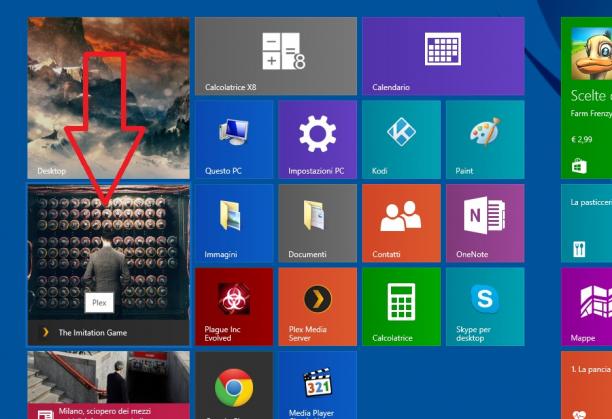The height and width of the screenshot is (419, 612).
Task: Open Impostazioni PC gear tile
Action: coord(317,140)
